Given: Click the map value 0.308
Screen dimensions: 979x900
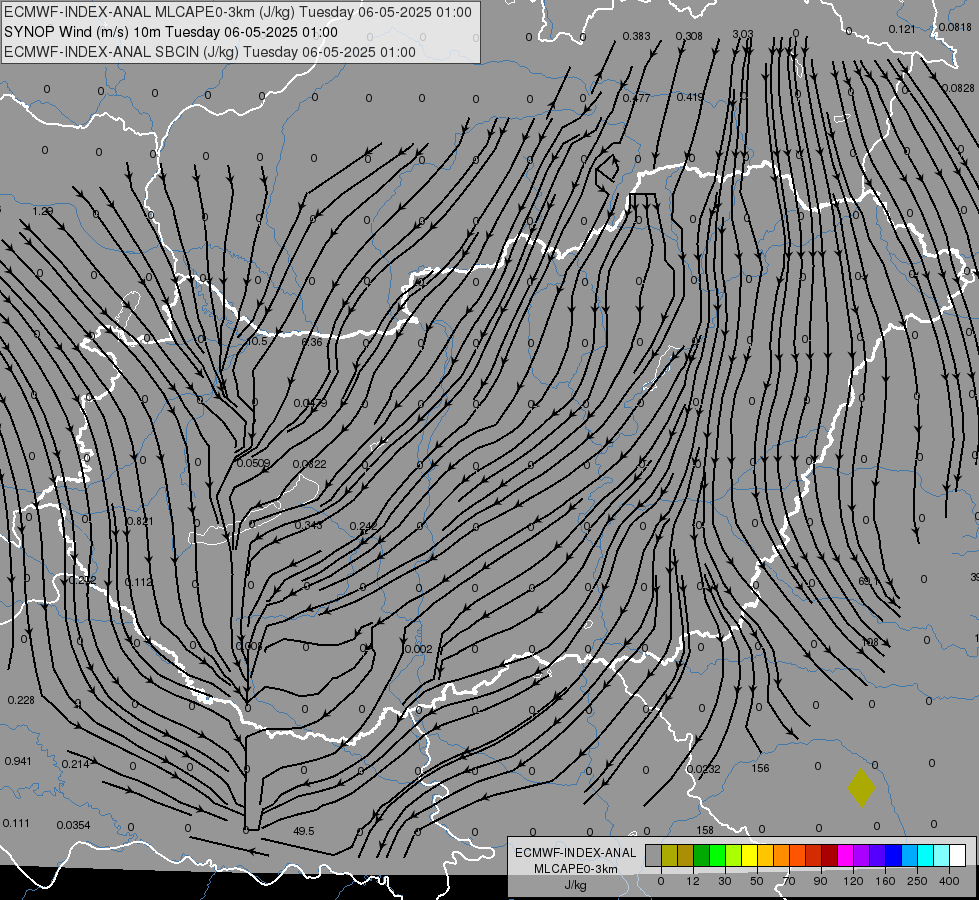Looking at the screenshot, I should (689, 36).
